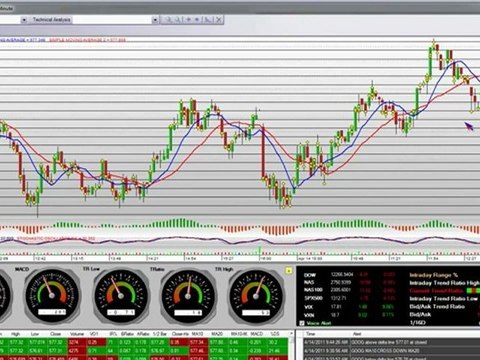Click the High column header in data table

(x=16, y=334)
